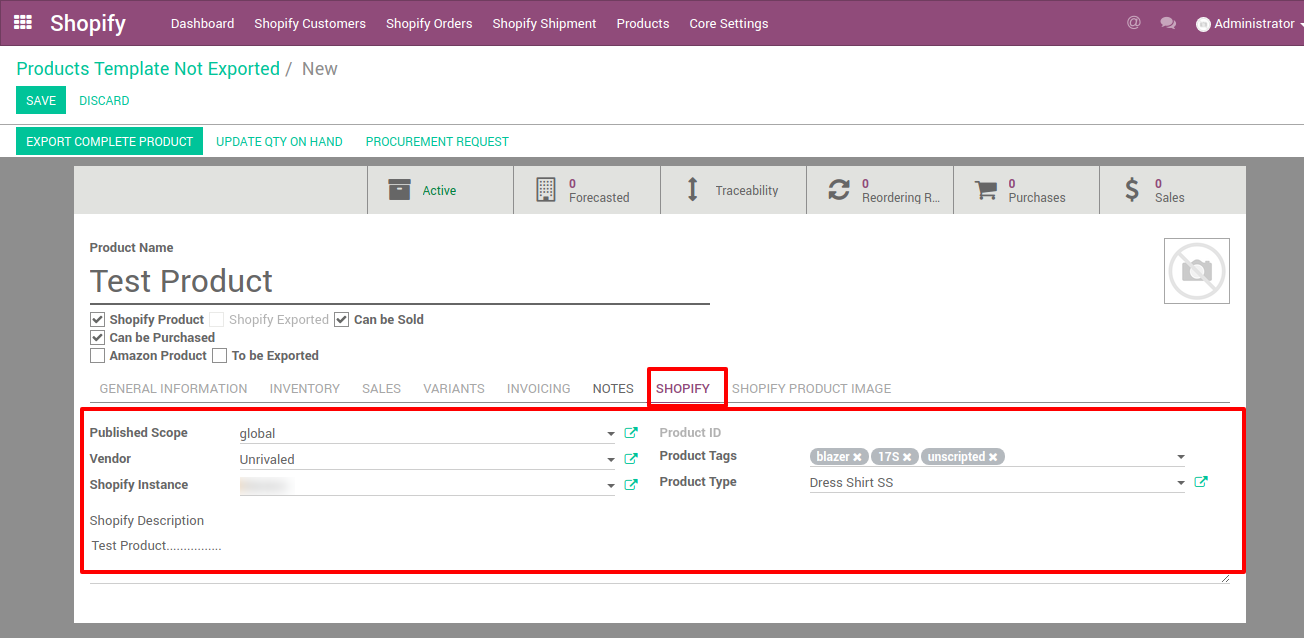Open the conversations chat icon
This screenshot has width=1304, height=638.
pos(1168,23)
